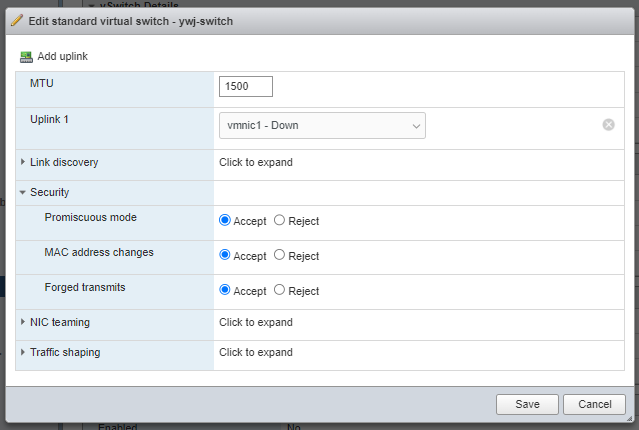Remove Uplink 1 with the gray X icon
Screen dimensions: 639x430
pyautogui.click(x=608, y=125)
